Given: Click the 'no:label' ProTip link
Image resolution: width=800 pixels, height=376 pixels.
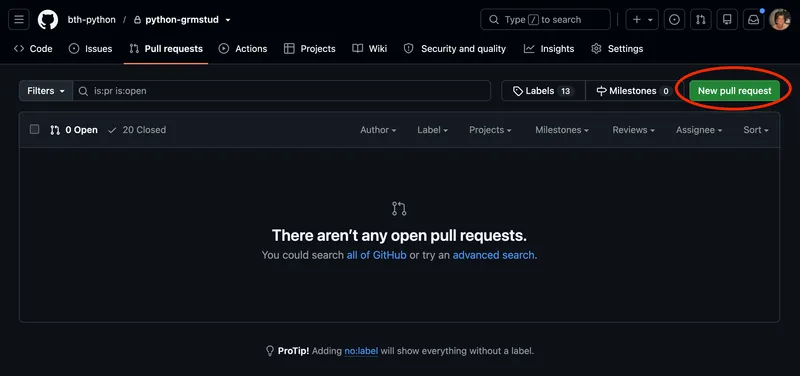Looking at the screenshot, I should 361,351.
